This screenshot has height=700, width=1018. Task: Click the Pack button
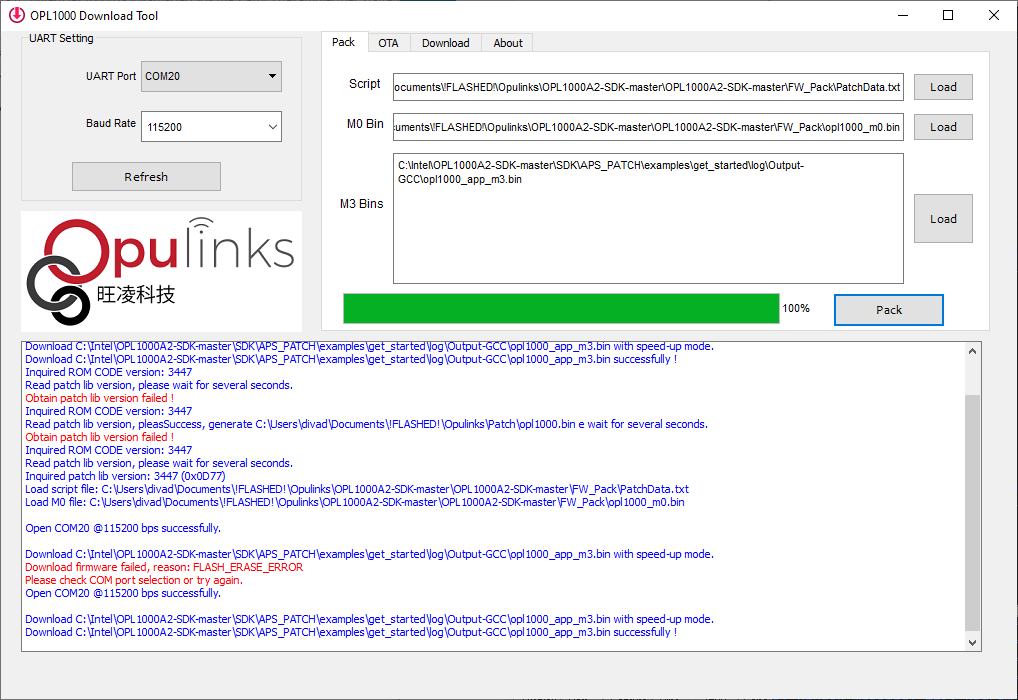pos(889,310)
